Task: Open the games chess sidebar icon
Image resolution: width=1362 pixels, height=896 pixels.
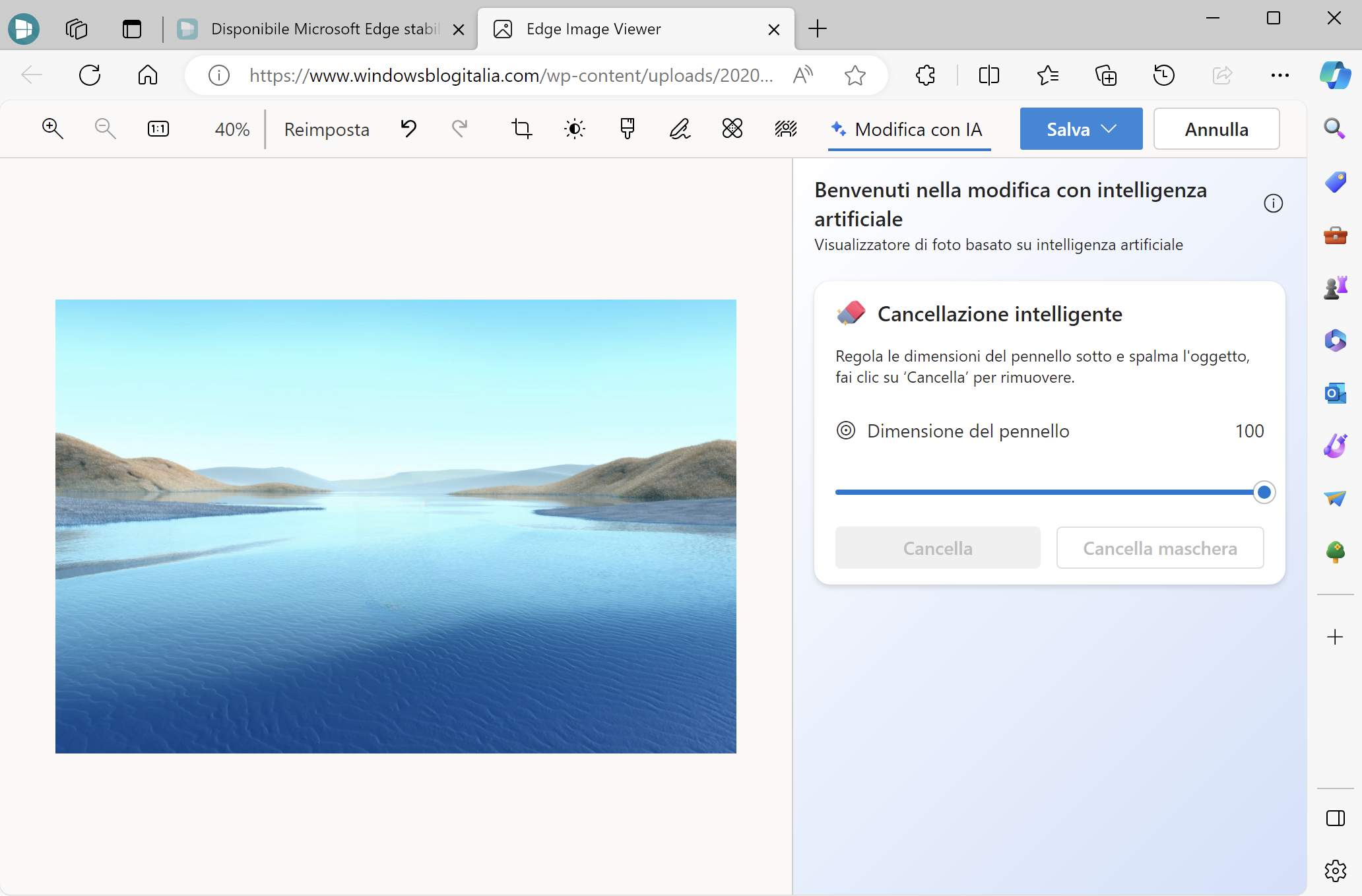Action: tap(1335, 288)
